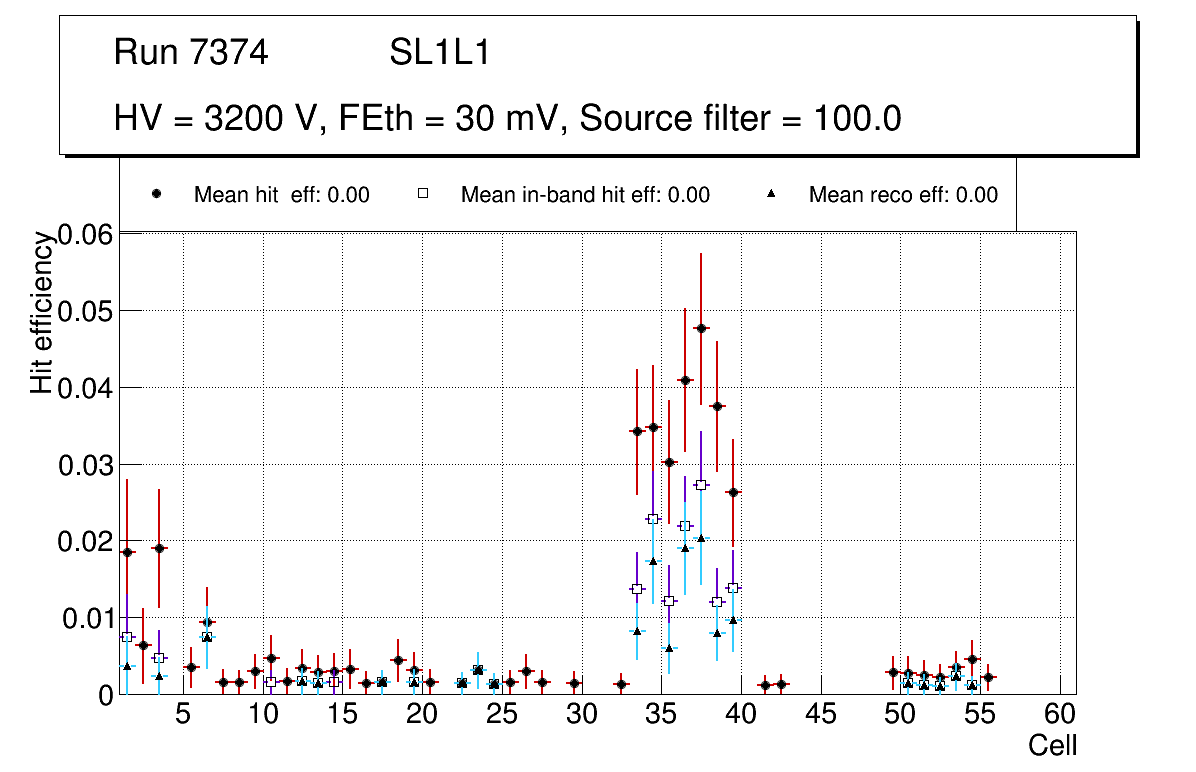Select the "Run 7374" title text
The image size is (1196, 772).
(x=191, y=53)
